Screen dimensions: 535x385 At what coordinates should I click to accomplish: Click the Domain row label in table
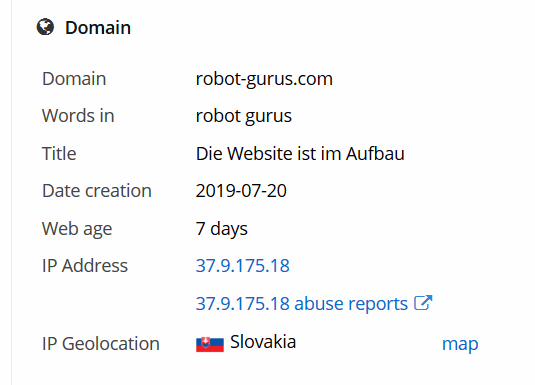click(74, 79)
